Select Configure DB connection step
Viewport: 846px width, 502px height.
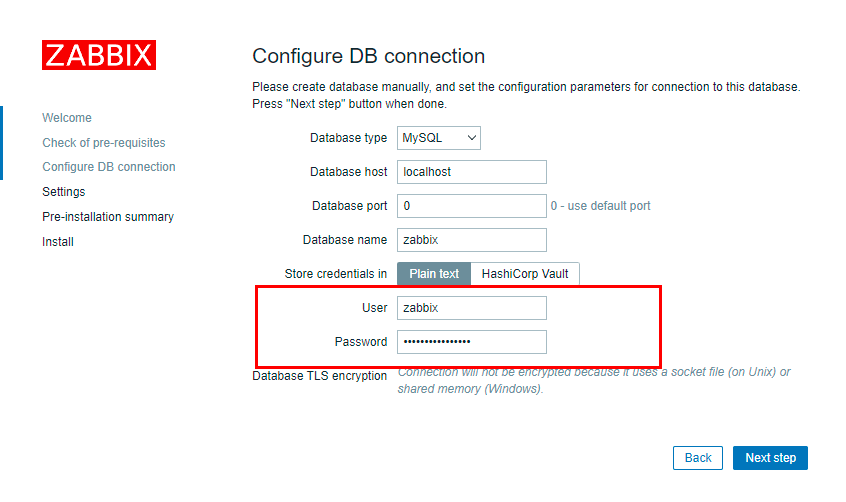(x=109, y=167)
